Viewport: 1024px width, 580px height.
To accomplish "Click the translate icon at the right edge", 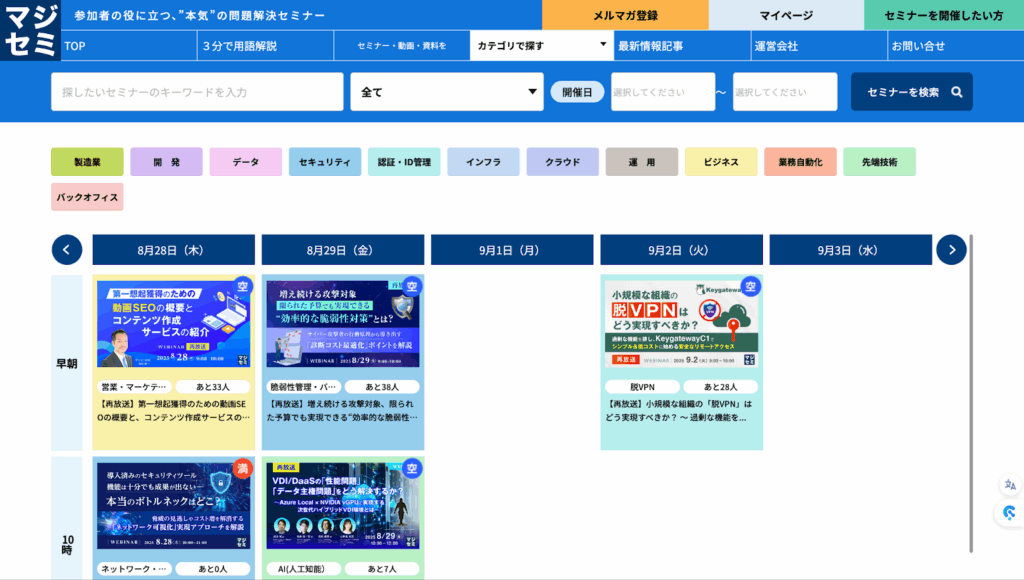I will coord(1009,485).
